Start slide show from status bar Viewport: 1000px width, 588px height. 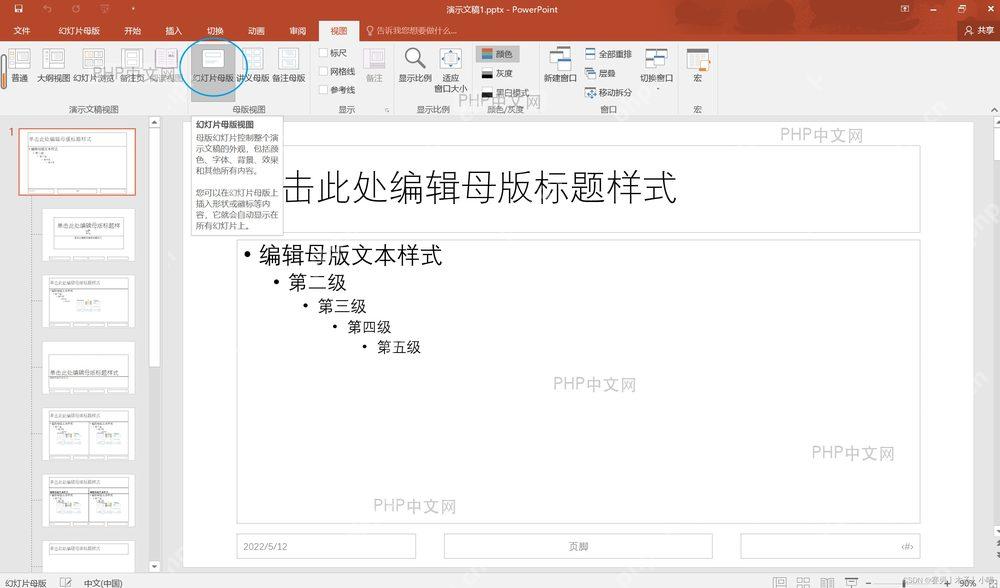(x=851, y=582)
